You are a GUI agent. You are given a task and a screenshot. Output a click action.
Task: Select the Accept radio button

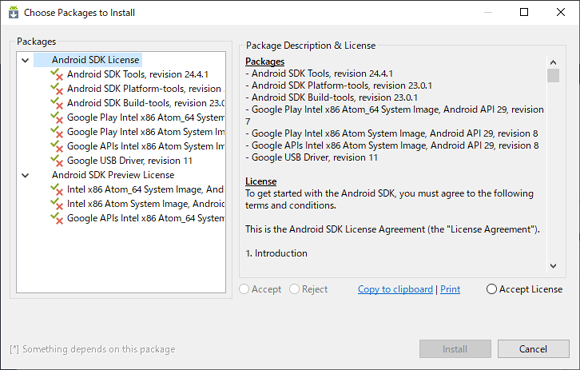pyautogui.click(x=244, y=289)
